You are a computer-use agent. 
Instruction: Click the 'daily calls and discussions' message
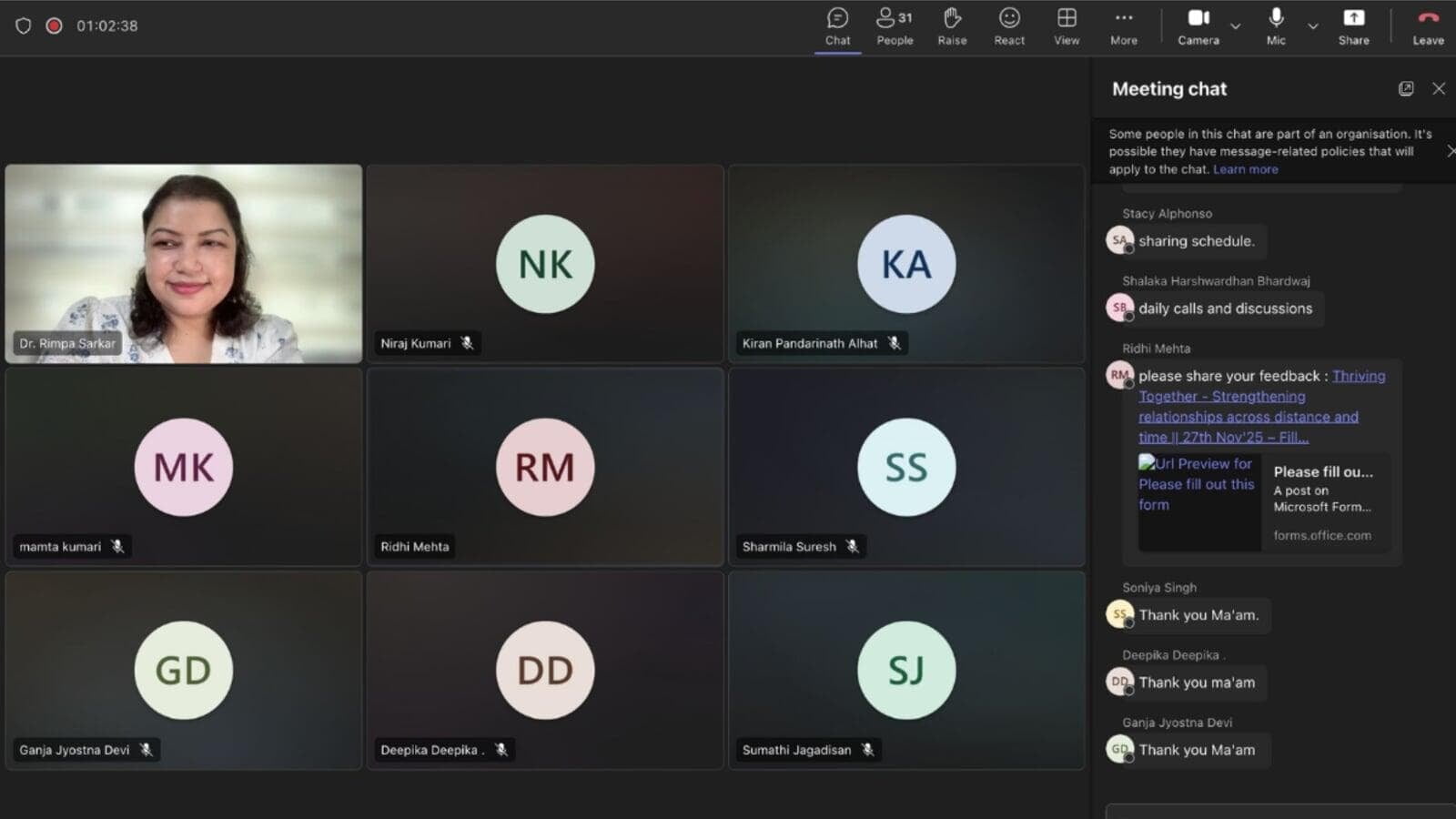point(1225,308)
